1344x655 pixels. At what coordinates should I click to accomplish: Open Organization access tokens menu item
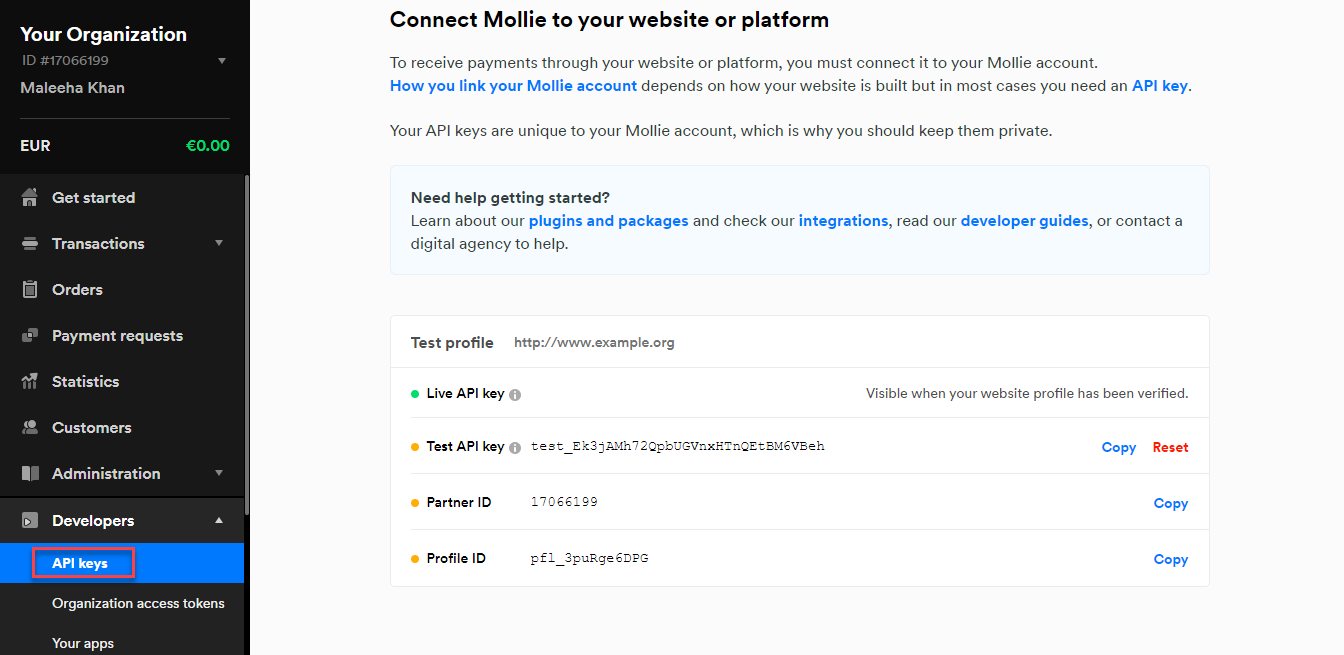click(x=138, y=603)
